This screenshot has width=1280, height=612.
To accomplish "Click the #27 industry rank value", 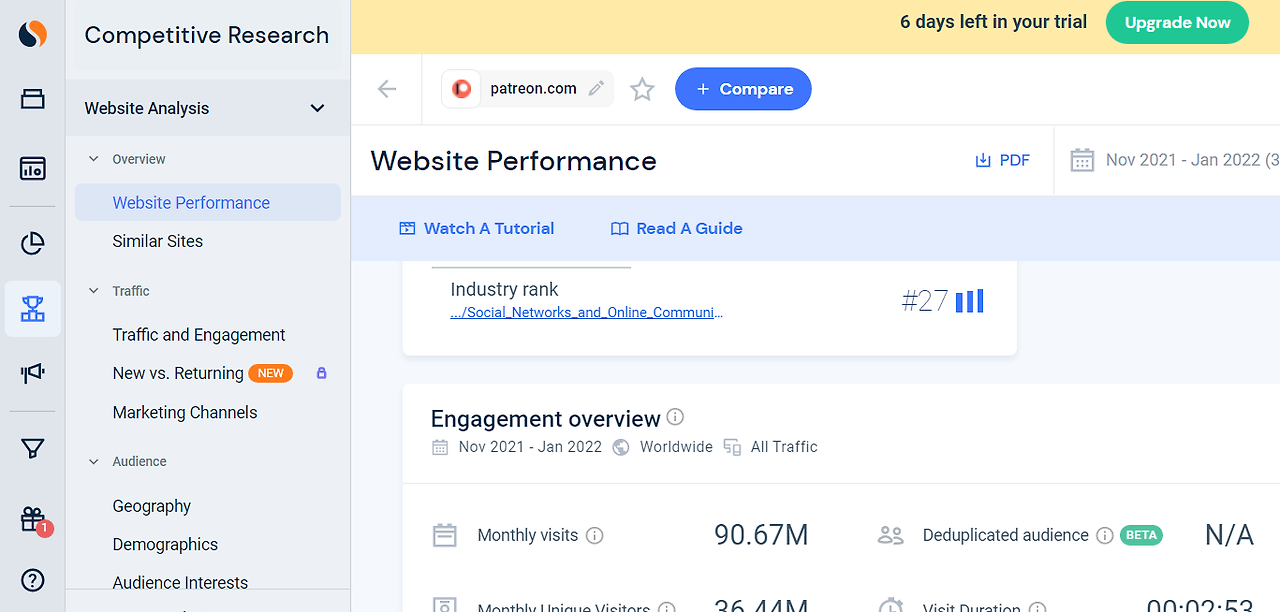I will click(x=924, y=301).
